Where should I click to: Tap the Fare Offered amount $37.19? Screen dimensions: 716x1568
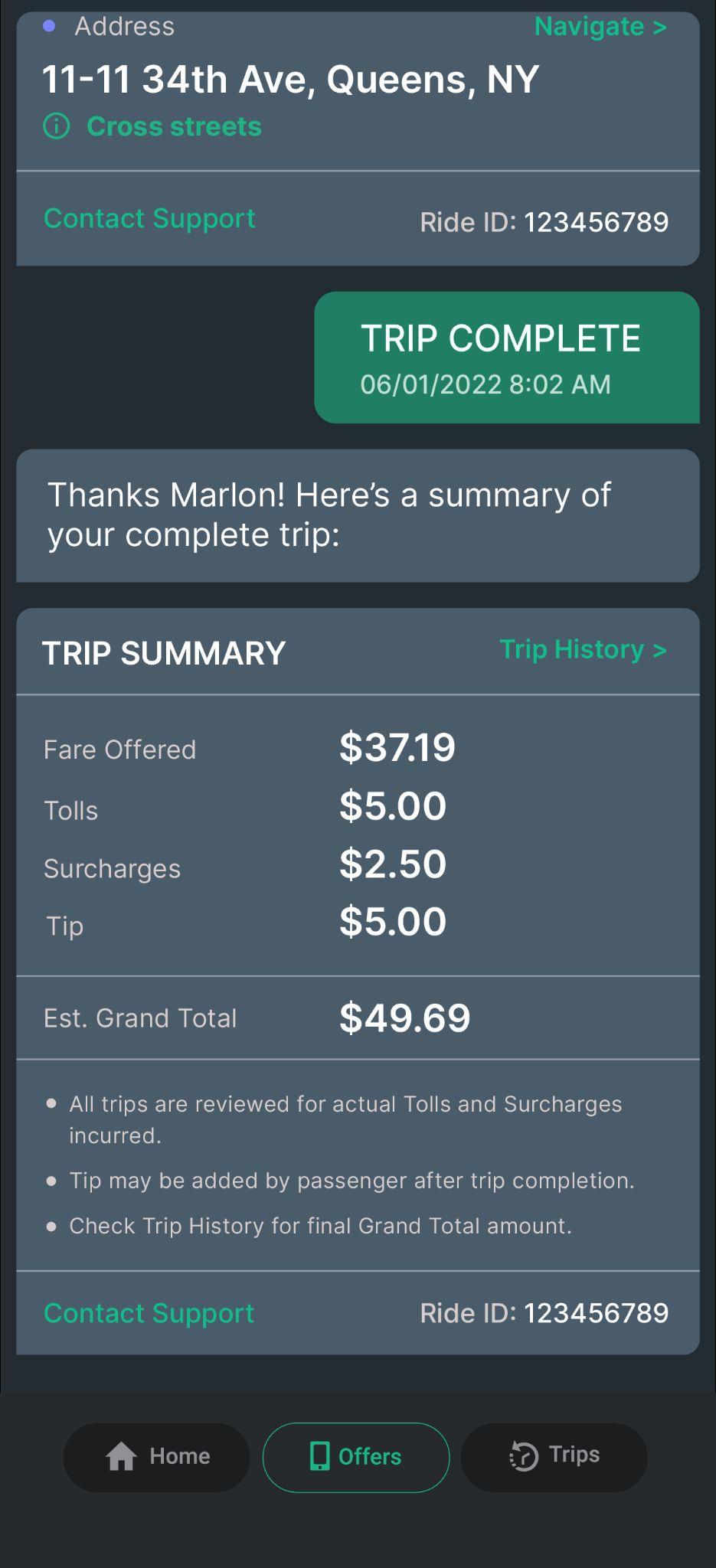pos(397,747)
